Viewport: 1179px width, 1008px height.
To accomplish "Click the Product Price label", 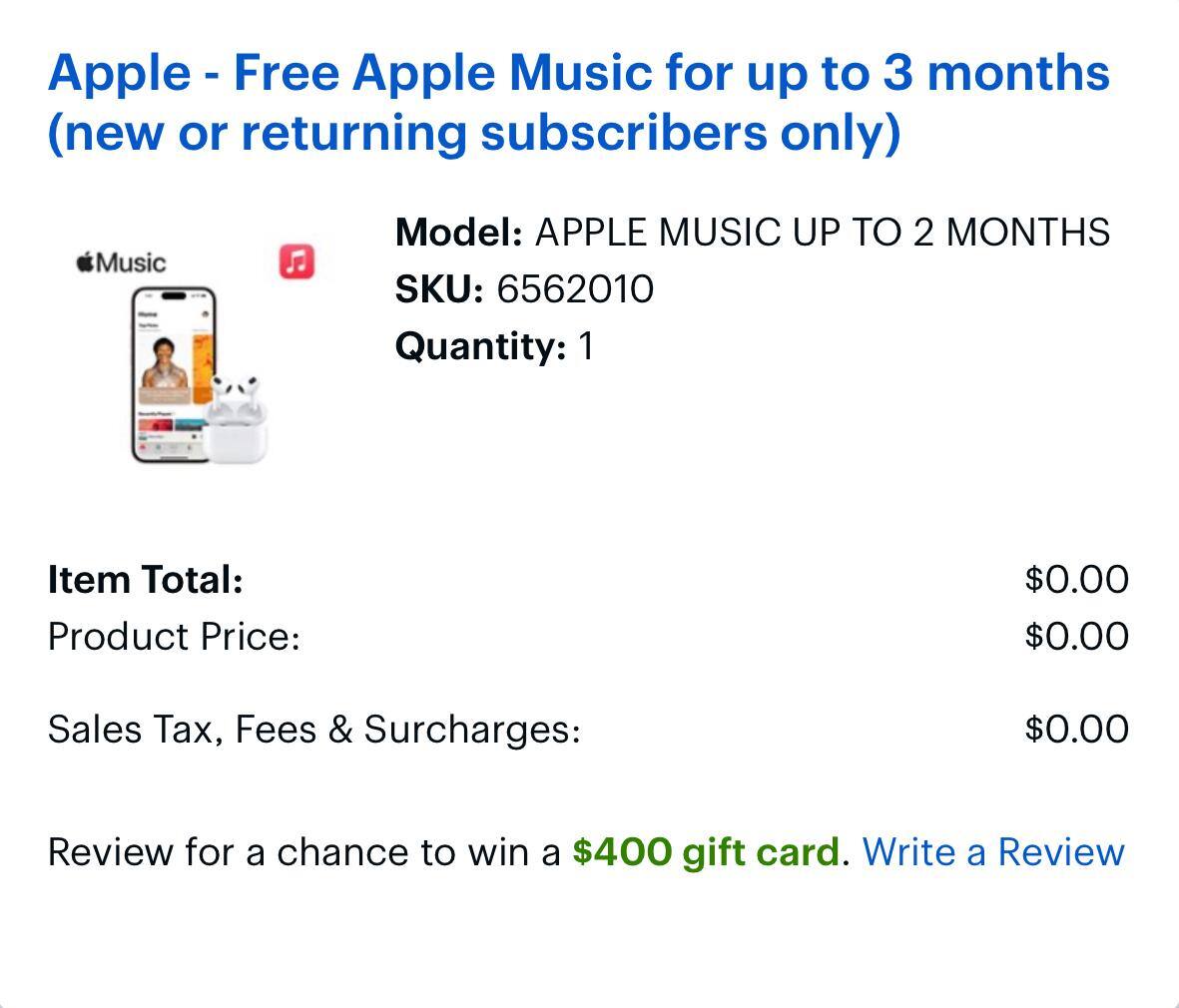I will (x=174, y=637).
